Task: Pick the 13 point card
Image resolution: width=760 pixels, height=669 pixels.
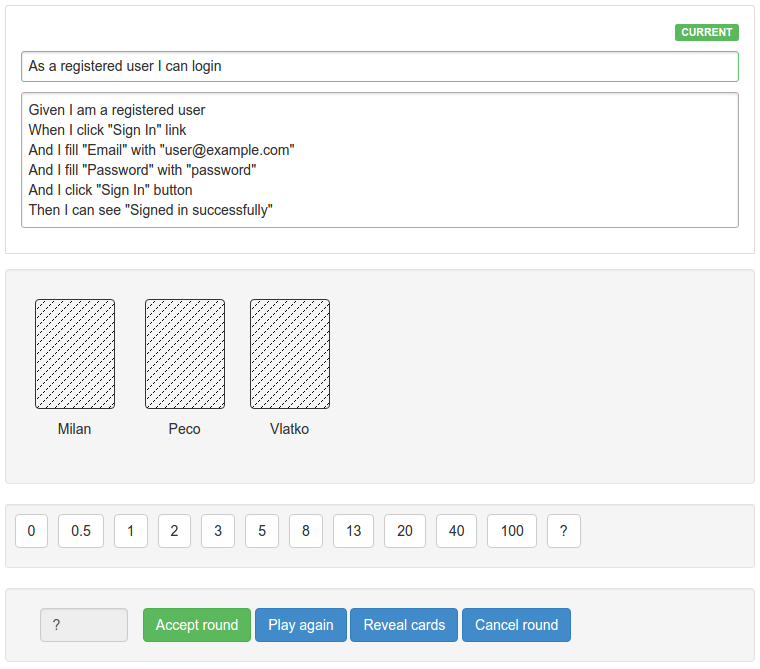Action: (x=353, y=531)
